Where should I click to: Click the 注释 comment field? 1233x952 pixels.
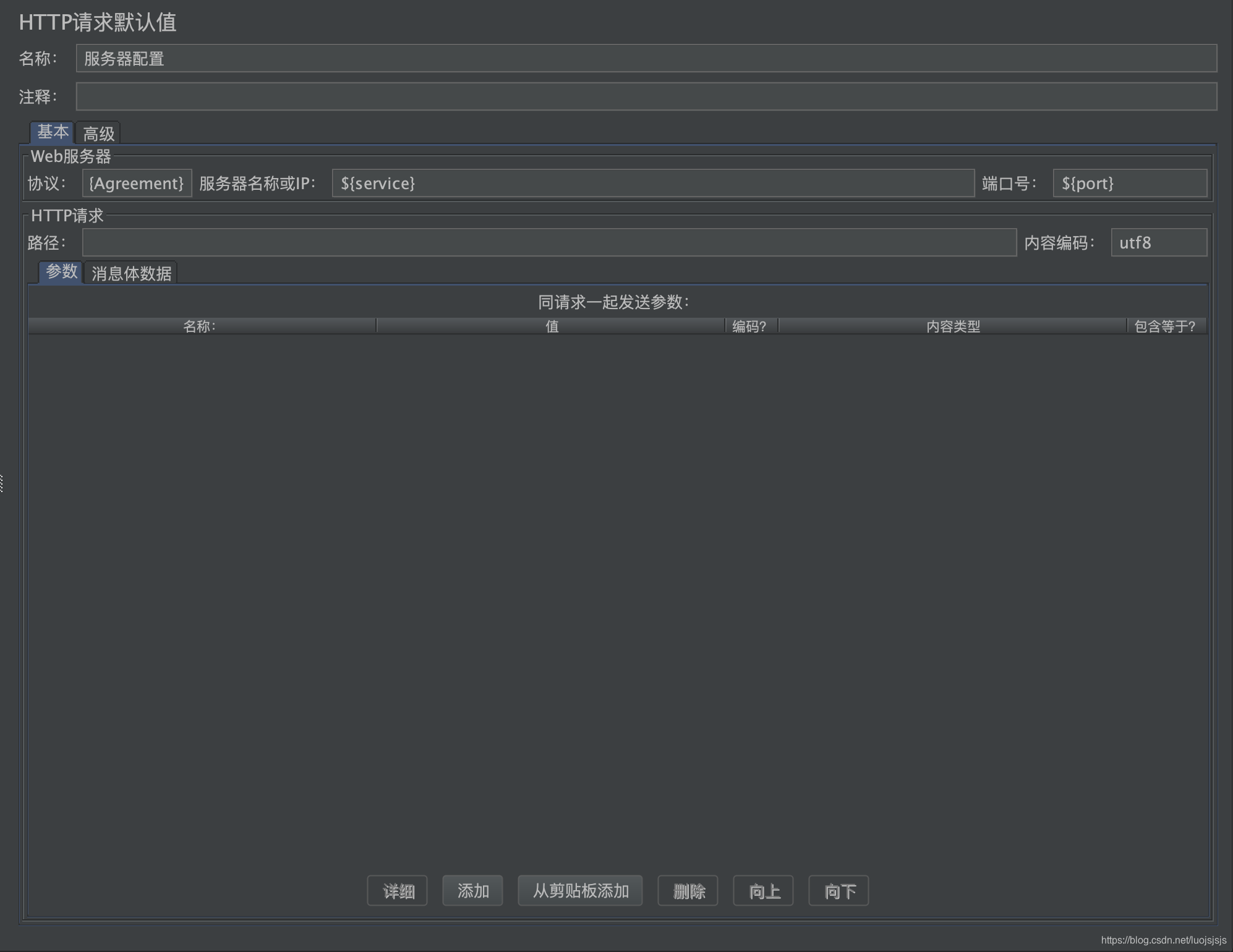646,97
